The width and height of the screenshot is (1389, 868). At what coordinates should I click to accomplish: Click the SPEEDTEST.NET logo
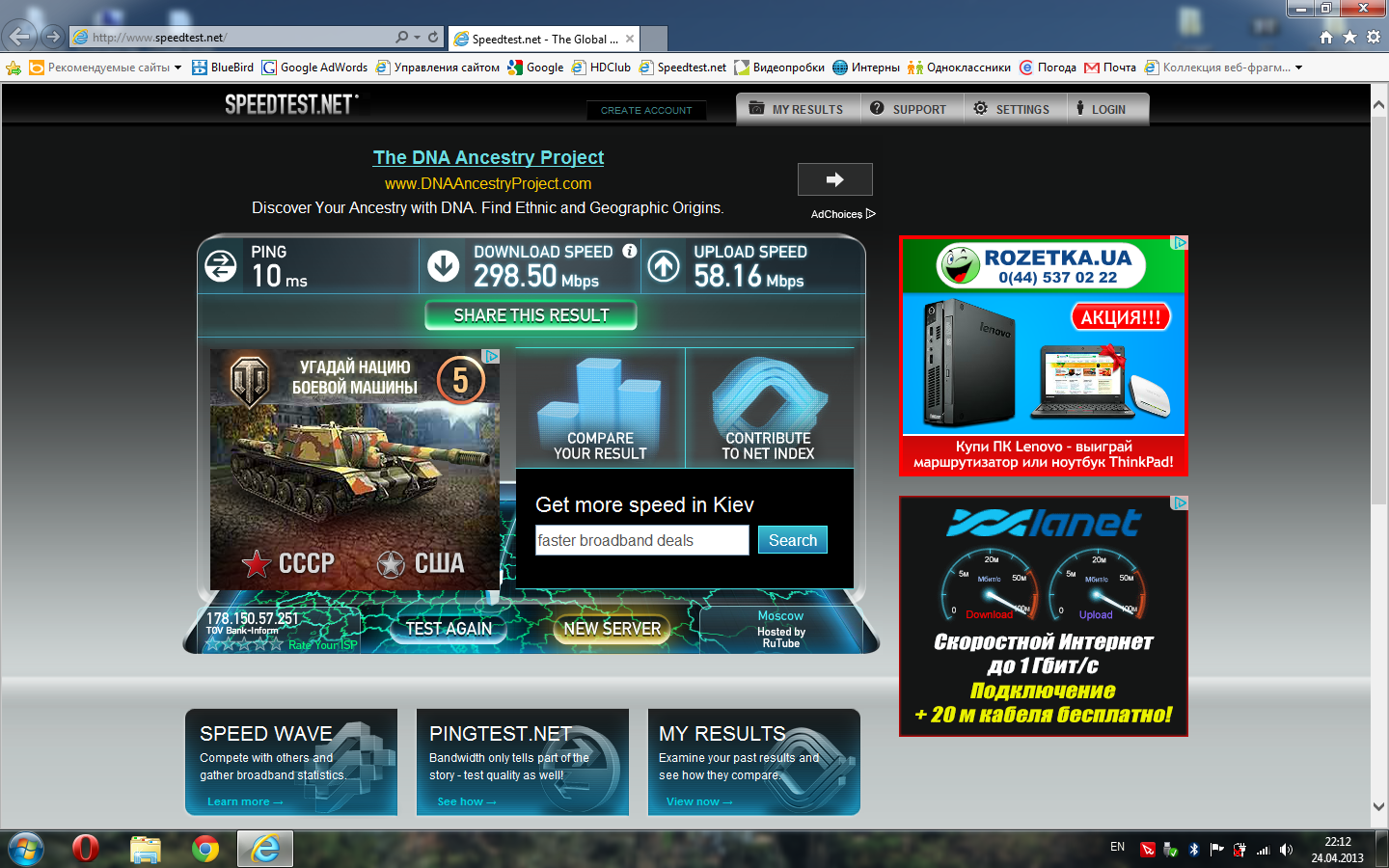coord(290,104)
